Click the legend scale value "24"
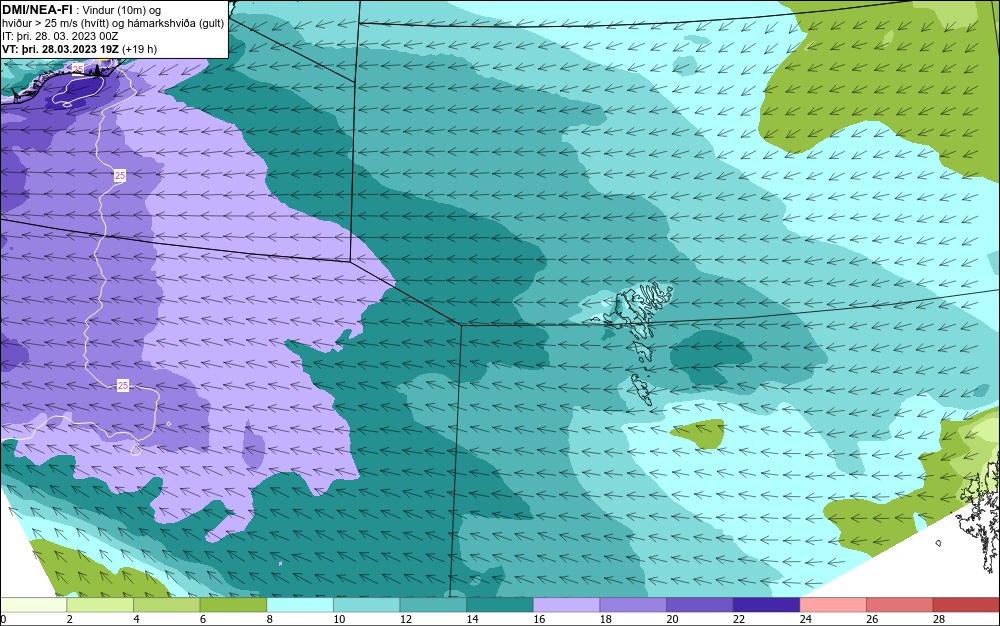 click(x=805, y=619)
